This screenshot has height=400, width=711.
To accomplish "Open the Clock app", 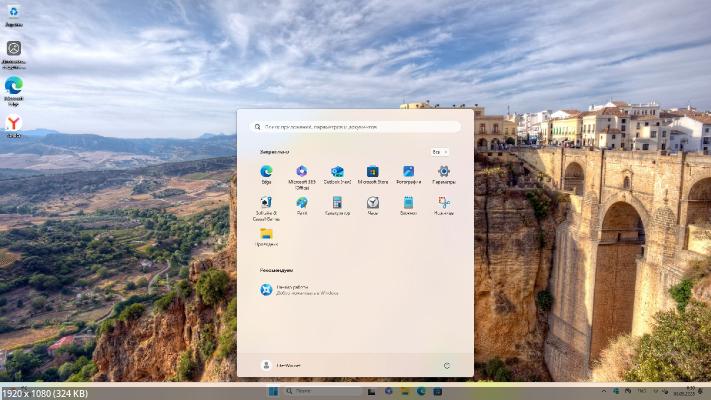I will pyautogui.click(x=372, y=203).
